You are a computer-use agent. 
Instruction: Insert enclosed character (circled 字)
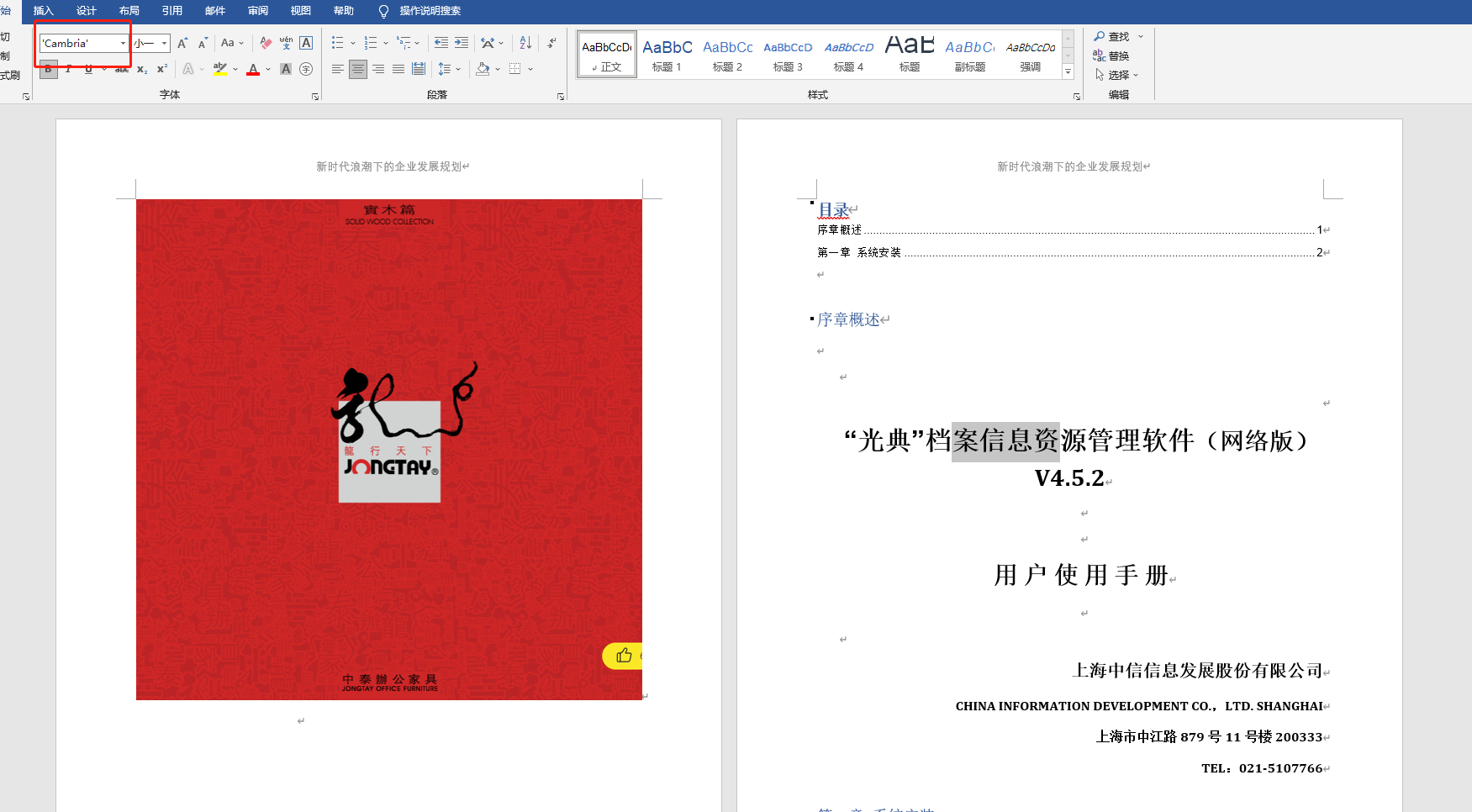pyautogui.click(x=306, y=69)
